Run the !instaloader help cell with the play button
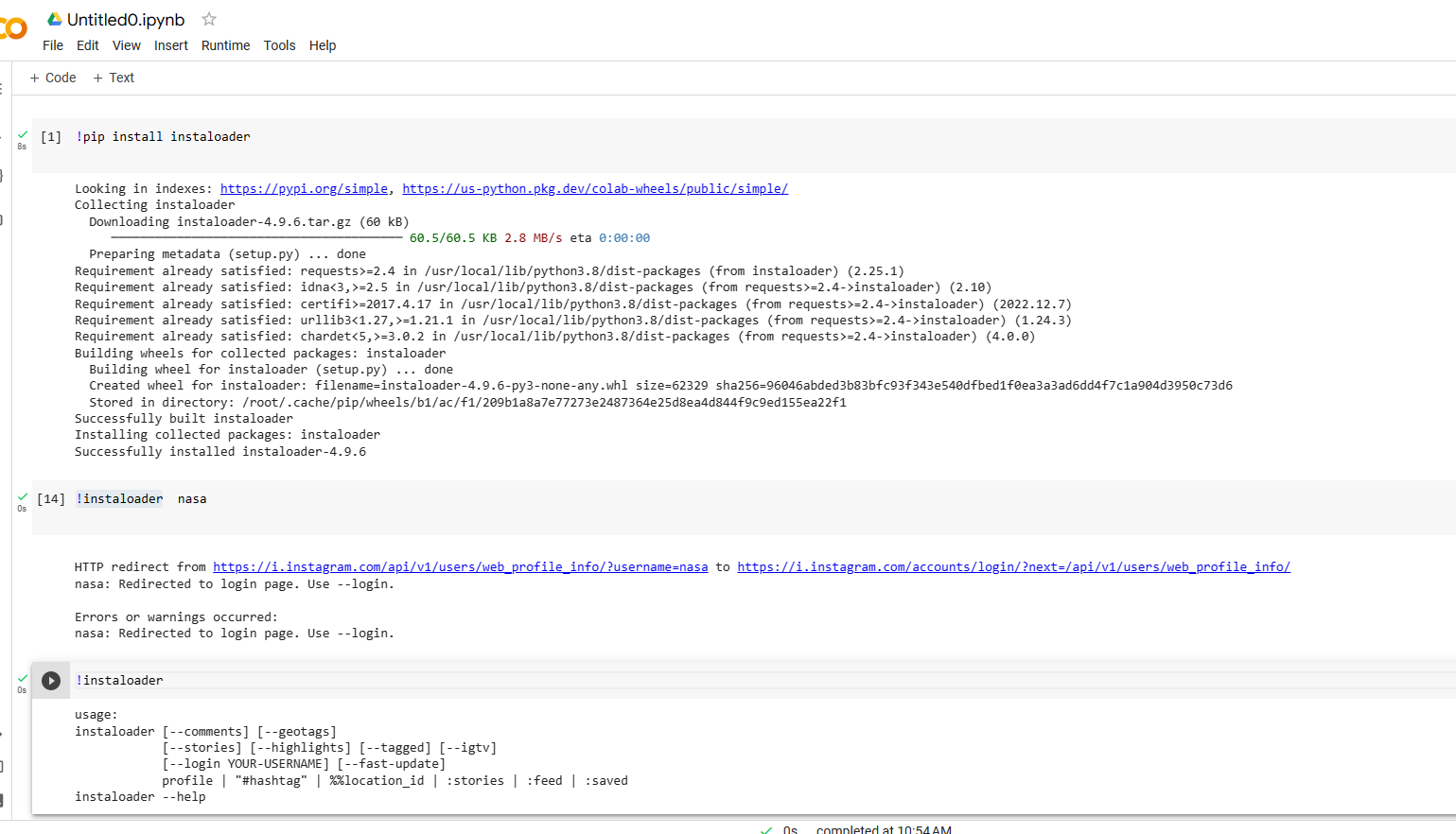The height and width of the screenshot is (834, 1456). point(51,680)
